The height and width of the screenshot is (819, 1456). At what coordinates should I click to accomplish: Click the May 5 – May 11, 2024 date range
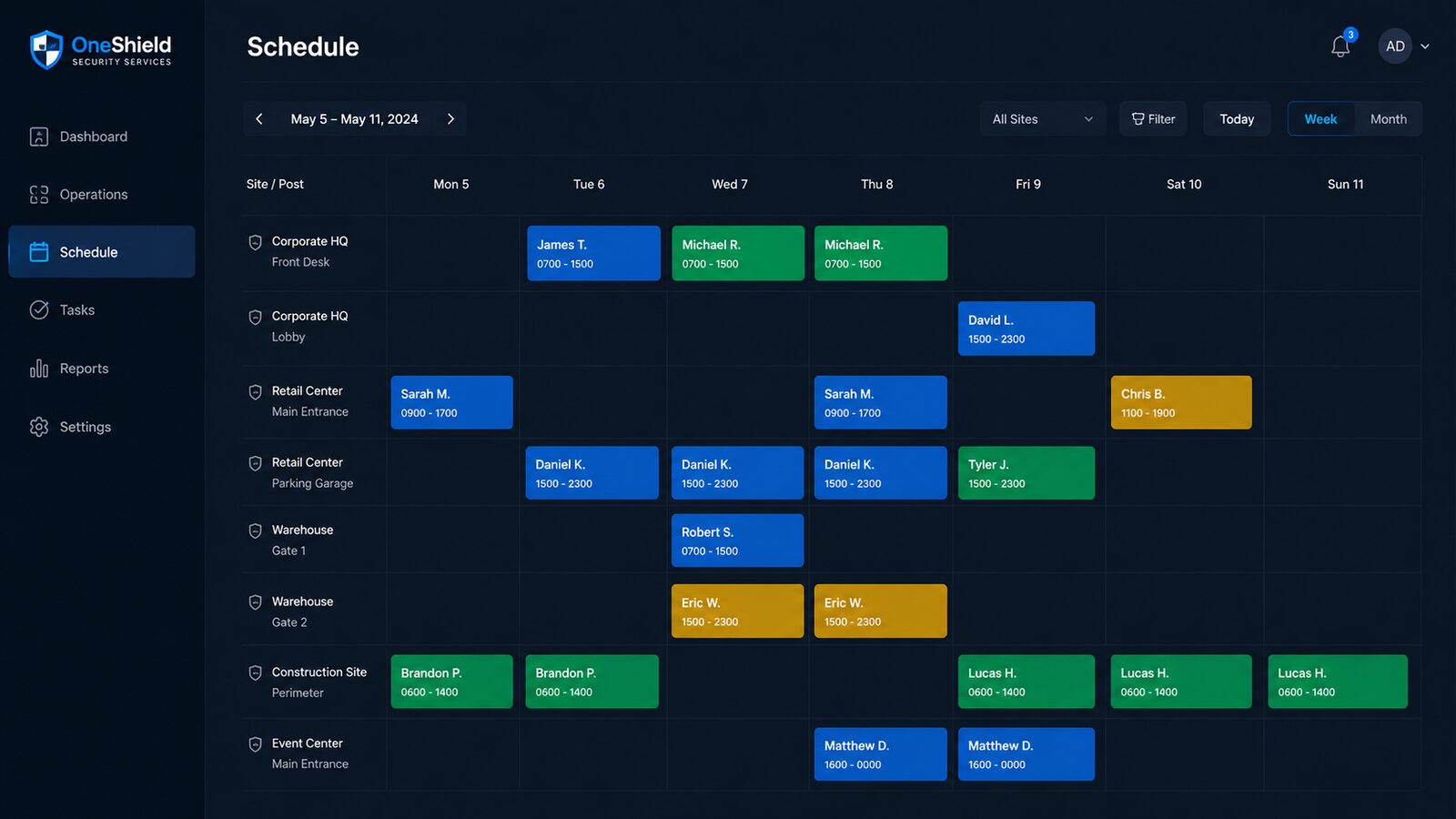[x=355, y=119]
